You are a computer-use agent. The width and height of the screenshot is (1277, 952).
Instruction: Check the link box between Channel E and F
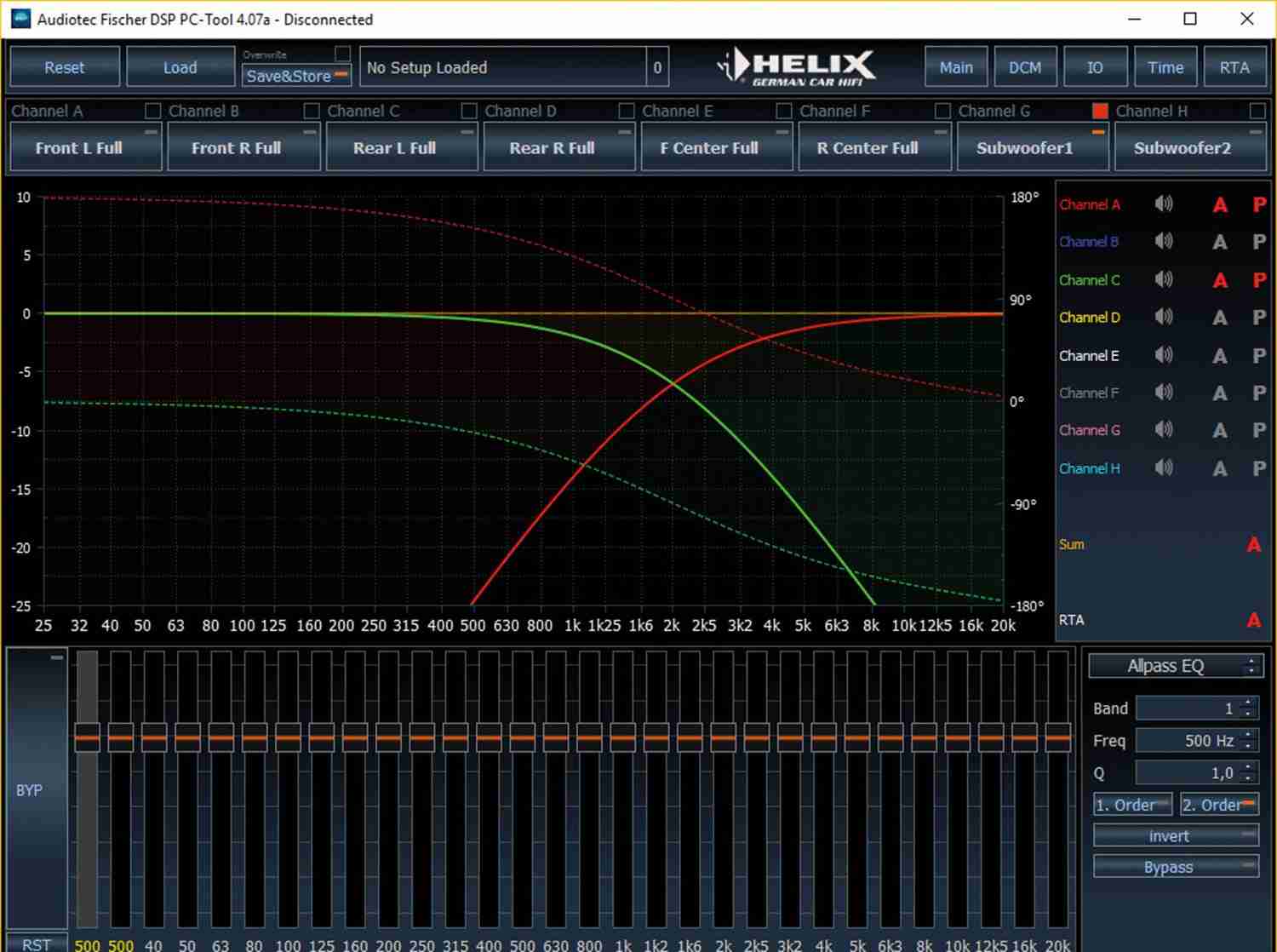pyautogui.click(x=784, y=111)
